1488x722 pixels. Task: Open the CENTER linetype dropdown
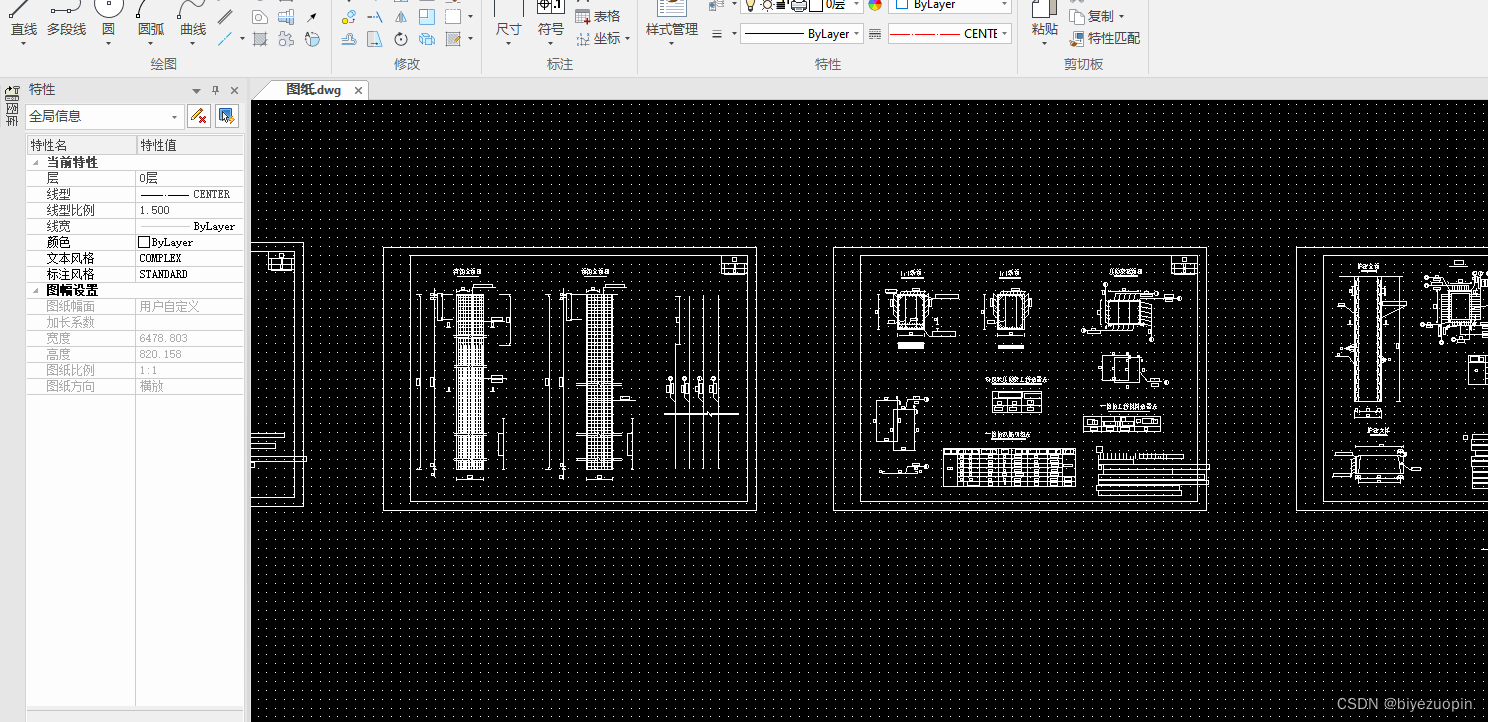coord(1004,34)
